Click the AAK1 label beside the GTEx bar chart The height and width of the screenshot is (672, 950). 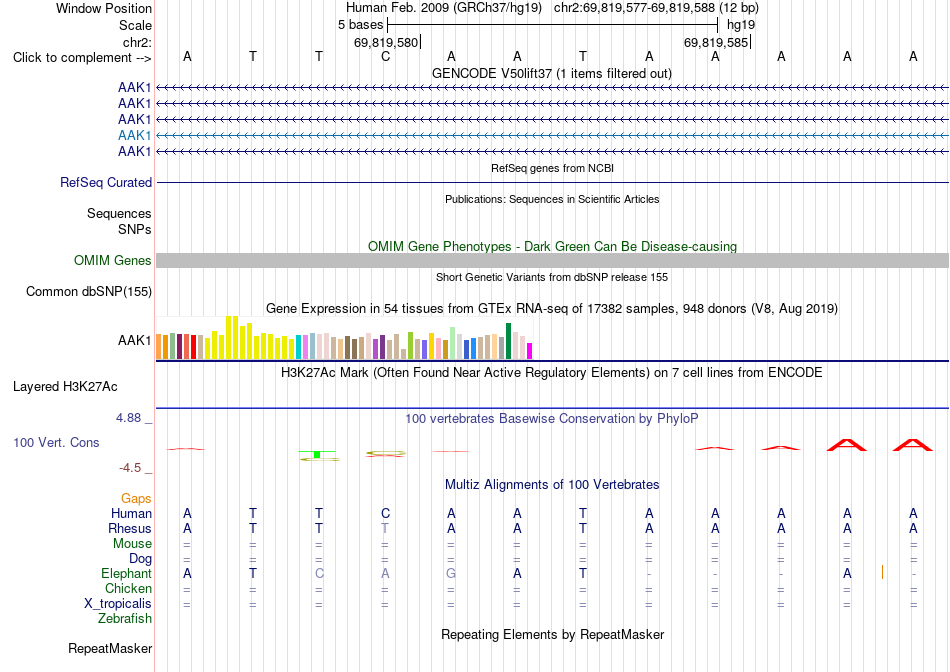pyautogui.click(x=135, y=341)
